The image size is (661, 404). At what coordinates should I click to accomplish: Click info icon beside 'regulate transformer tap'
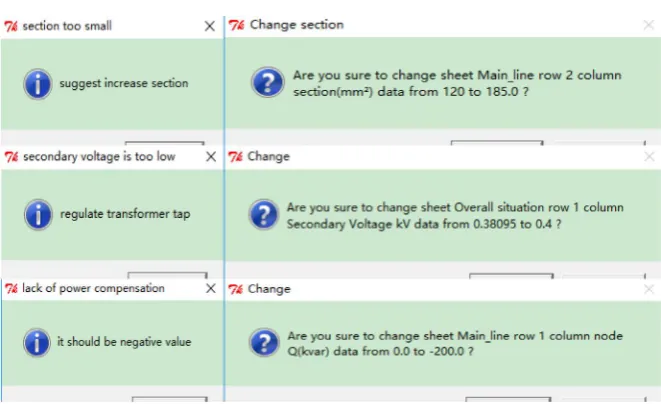click(38, 214)
